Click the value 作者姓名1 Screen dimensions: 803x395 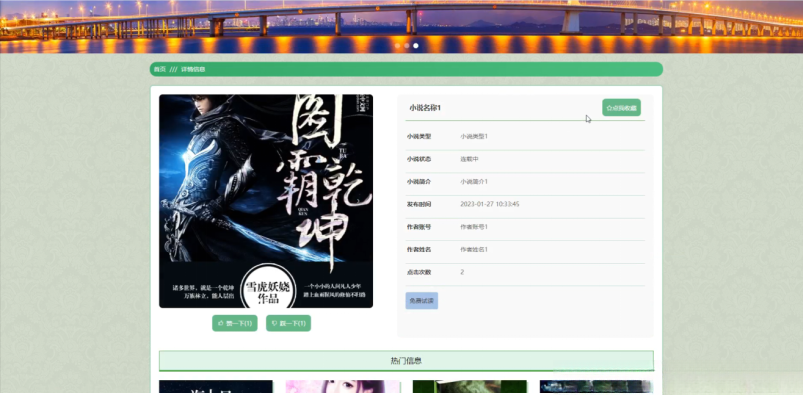point(474,250)
